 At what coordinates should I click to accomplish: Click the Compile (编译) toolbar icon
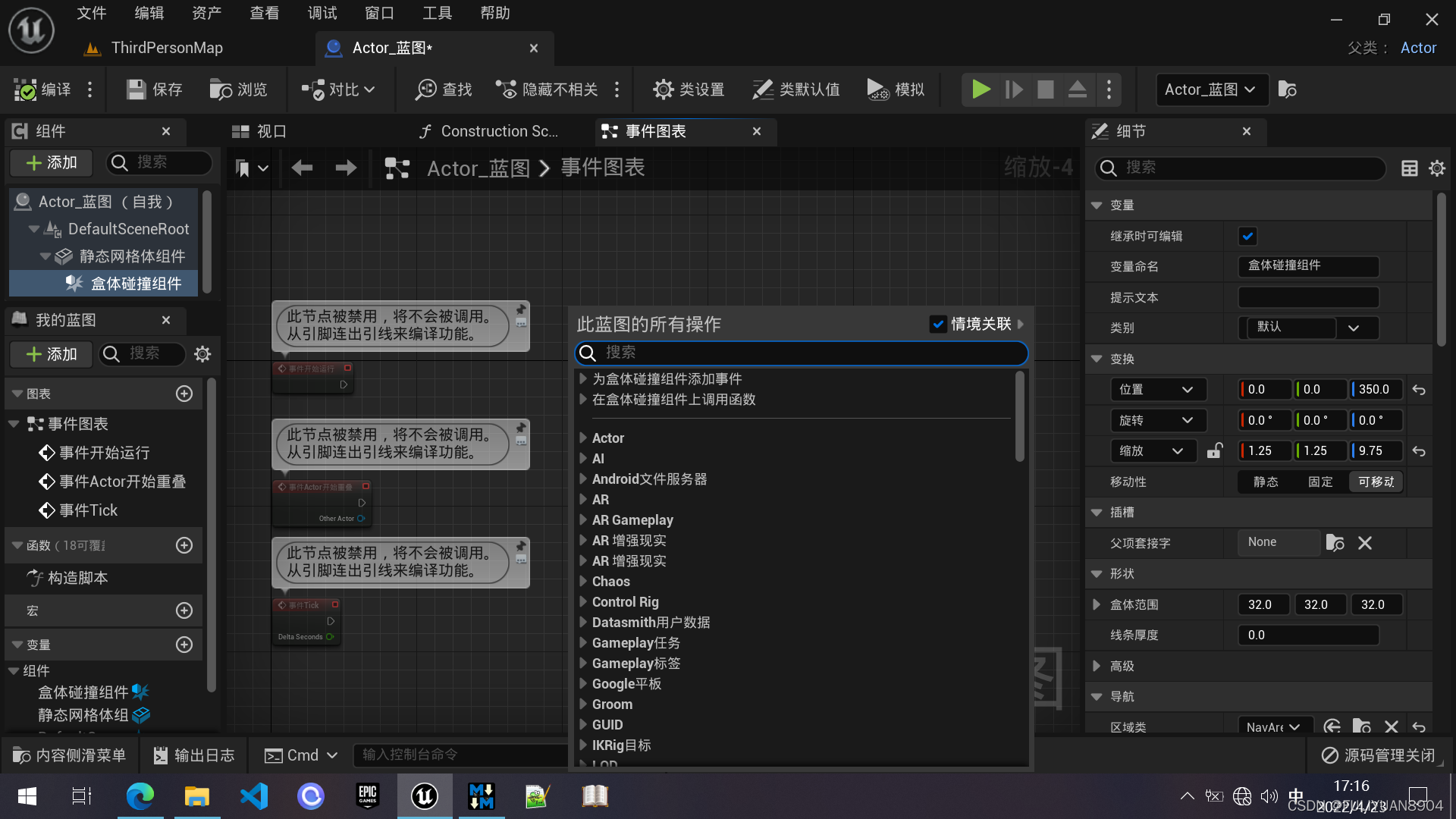coord(26,89)
